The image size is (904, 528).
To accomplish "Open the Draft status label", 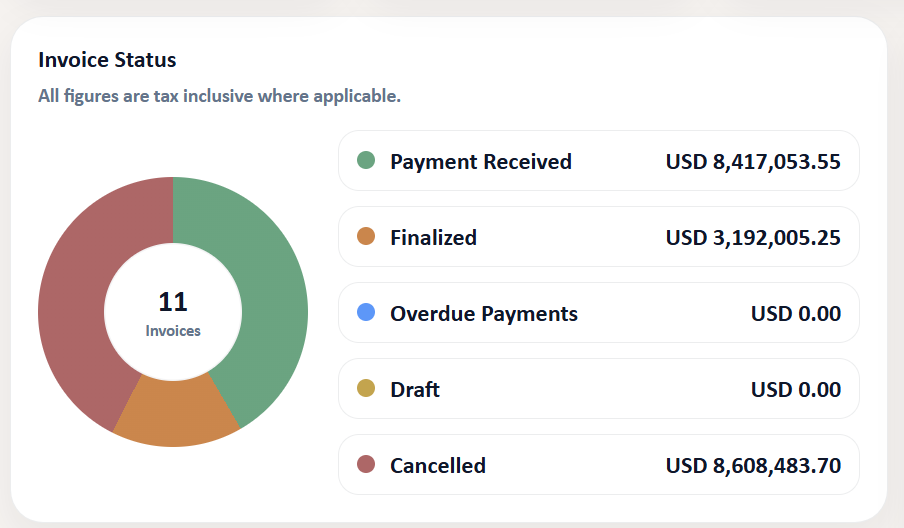I will pos(415,390).
